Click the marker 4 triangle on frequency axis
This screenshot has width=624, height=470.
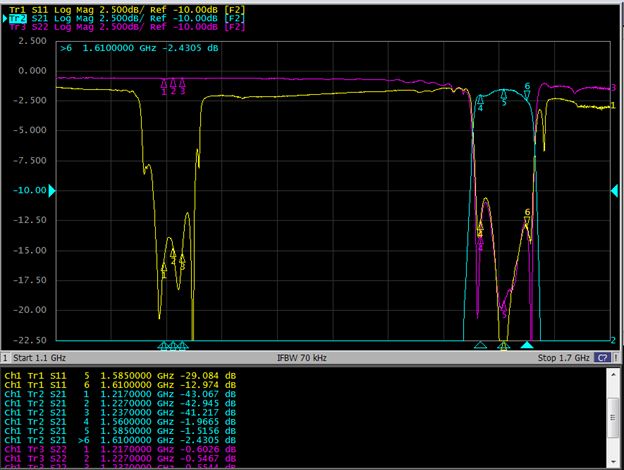[x=480, y=345]
